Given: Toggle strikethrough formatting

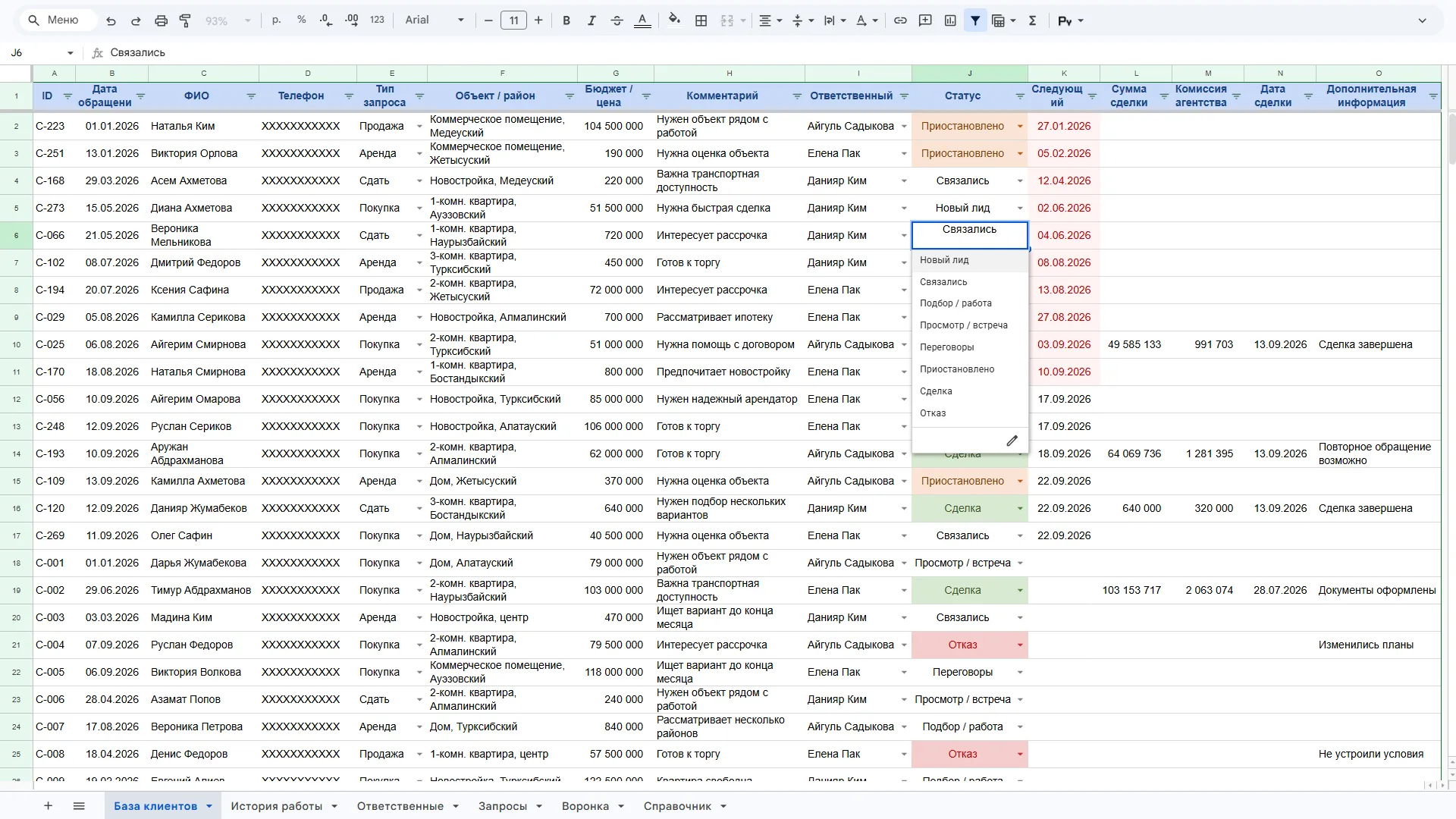Looking at the screenshot, I should [x=617, y=20].
